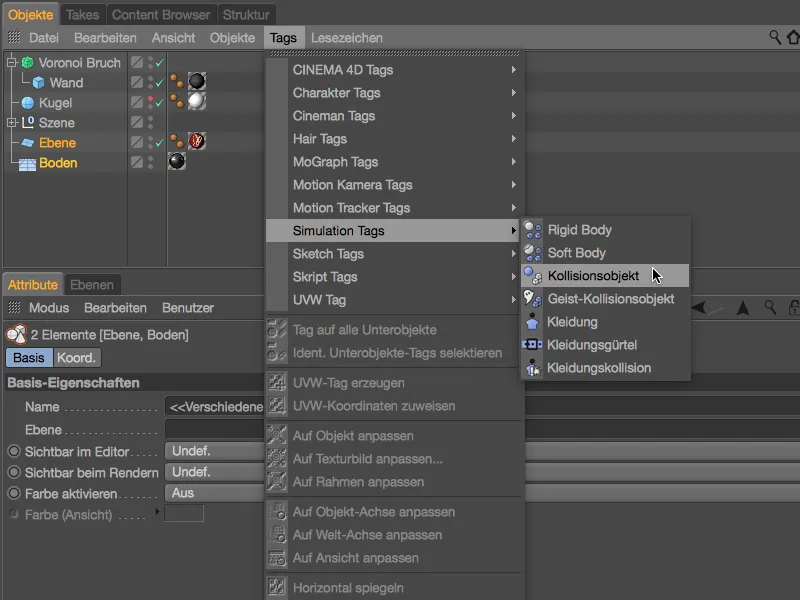Select the dynamics tag on Kugel row
Image resolution: width=800 pixels, height=600 pixels.
click(x=177, y=101)
